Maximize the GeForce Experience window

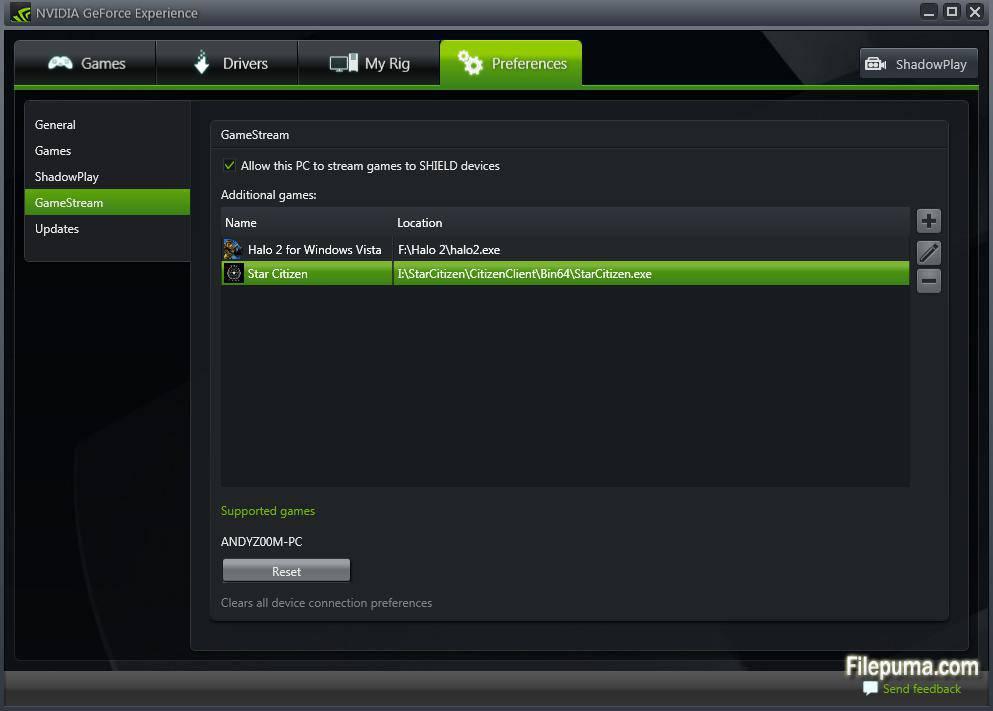point(951,12)
